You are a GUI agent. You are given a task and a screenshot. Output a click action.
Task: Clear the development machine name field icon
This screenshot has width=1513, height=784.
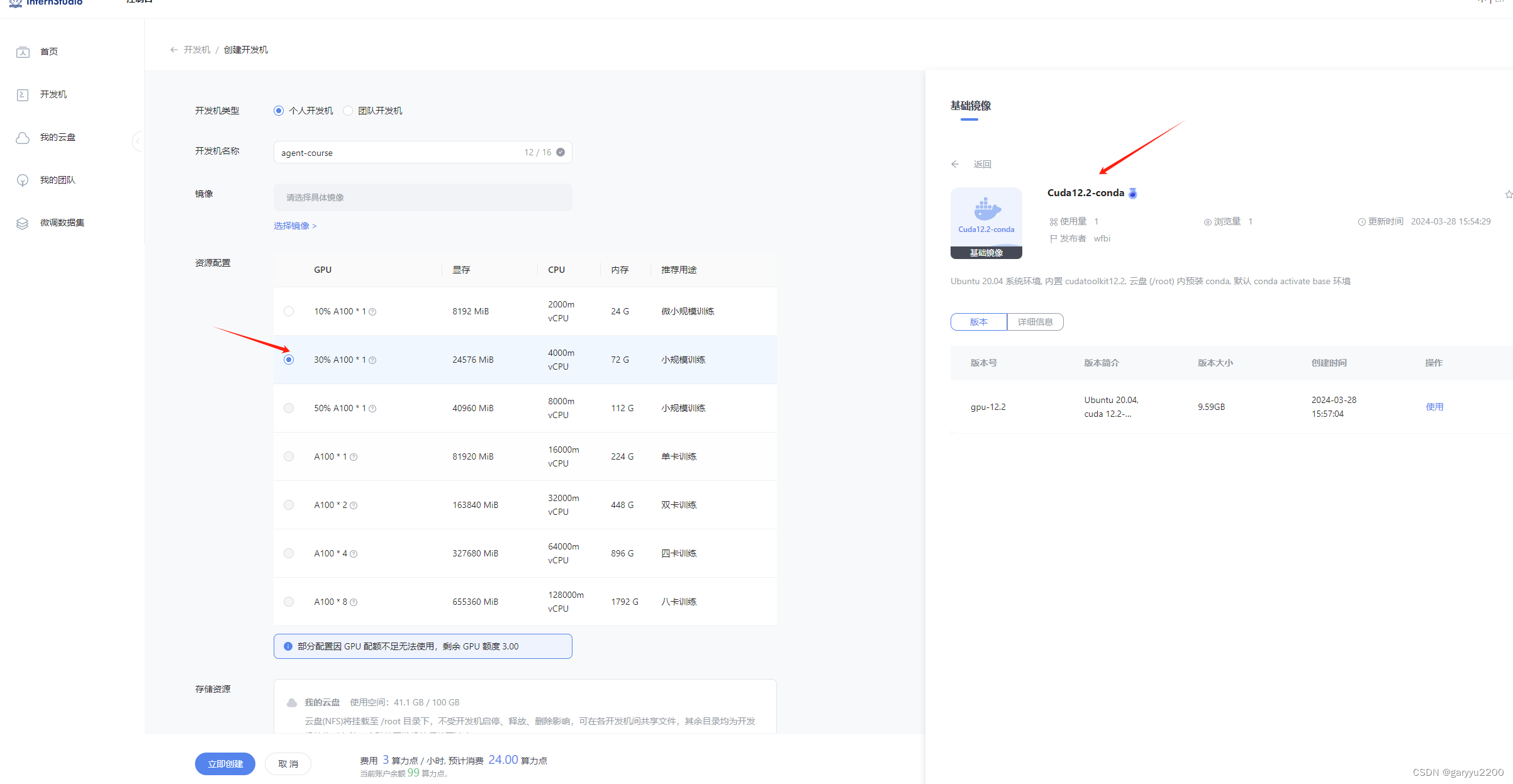tap(561, 152)
